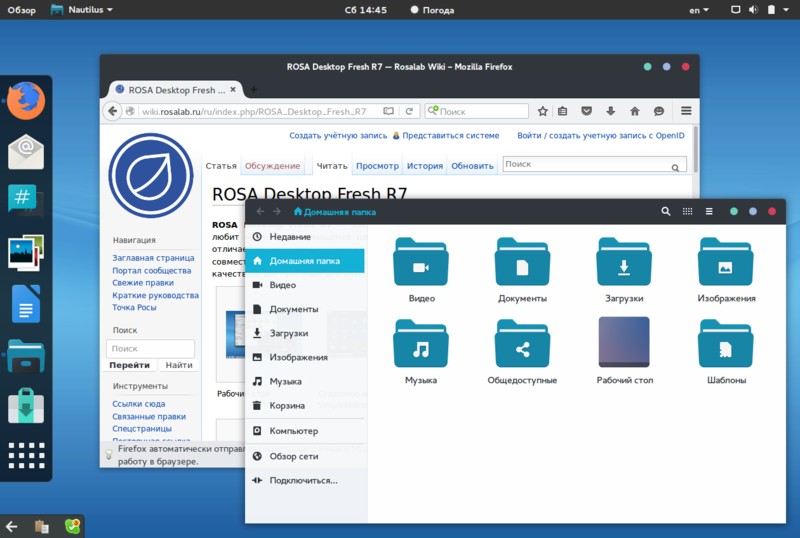The height and width of the screenshot is (538, 800).
Task: Reload the page in Firefox
Action: [x=409, y=111]
